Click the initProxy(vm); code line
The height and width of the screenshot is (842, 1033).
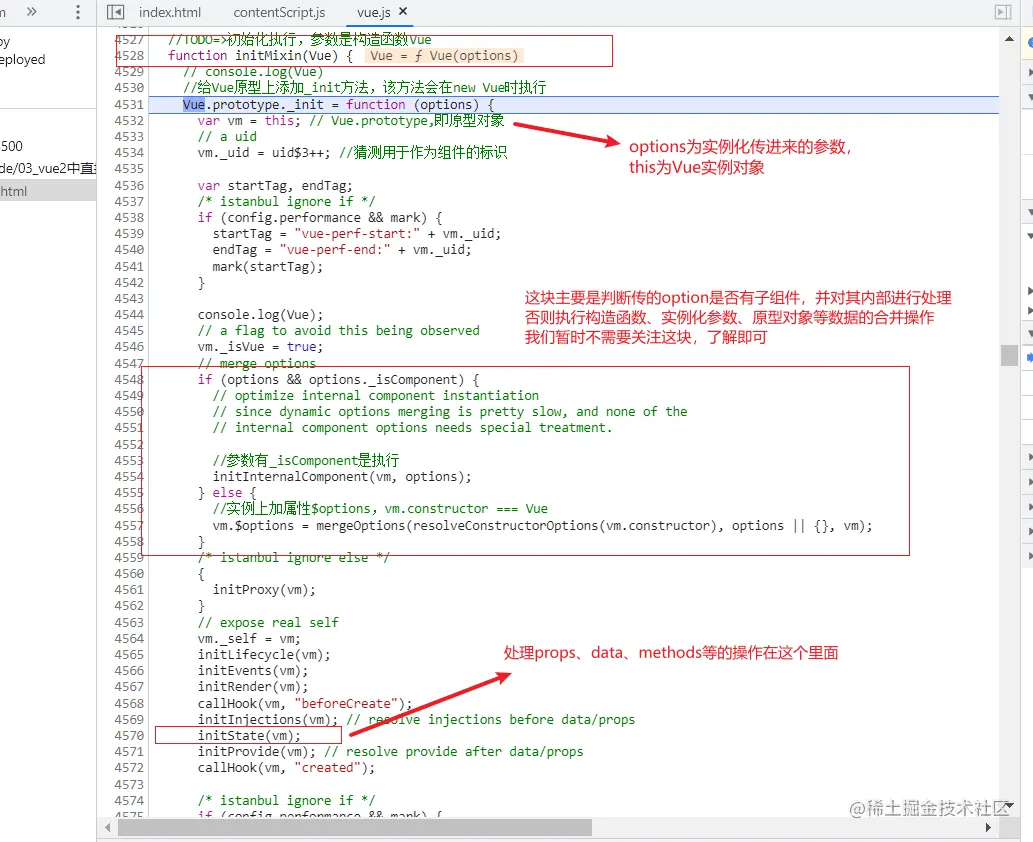click(x=264, y=590)
